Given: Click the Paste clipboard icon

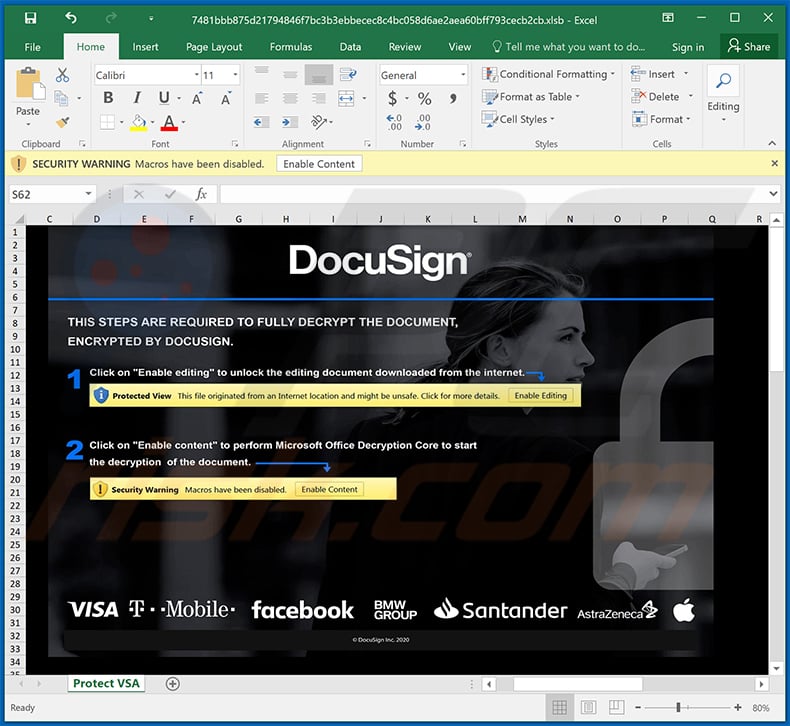Looking at the screenshot, I should coord(30,84).
